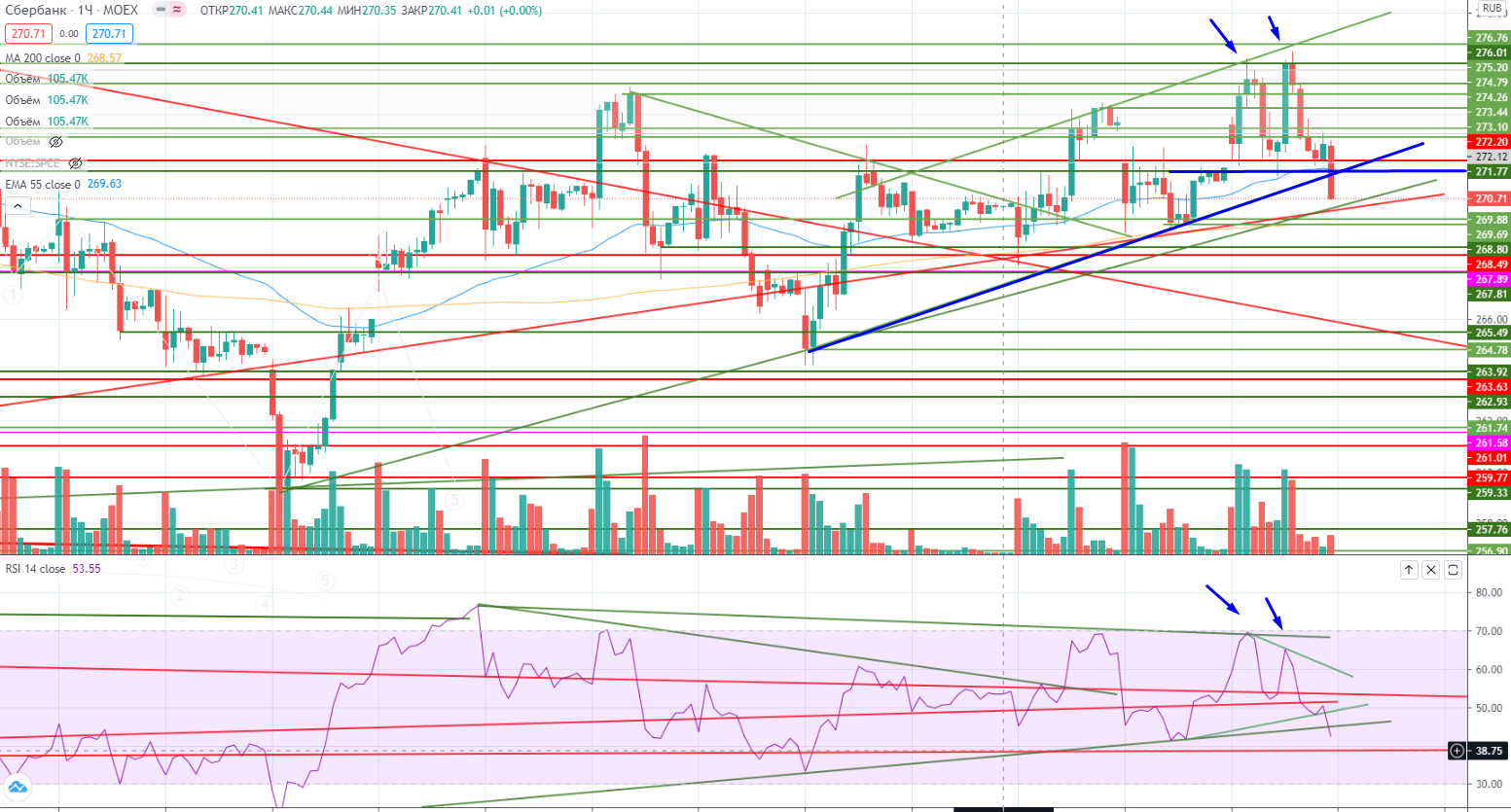Click the first Объём volume indicator label

[x=22, y=79]
